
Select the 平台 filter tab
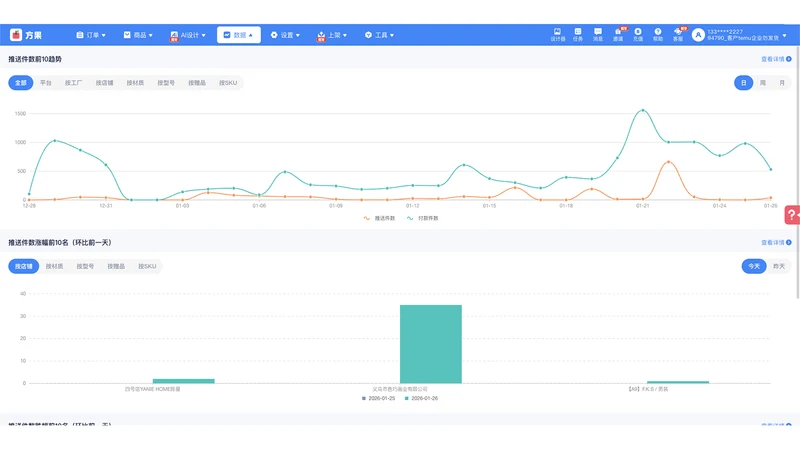(x=46, y=83)
